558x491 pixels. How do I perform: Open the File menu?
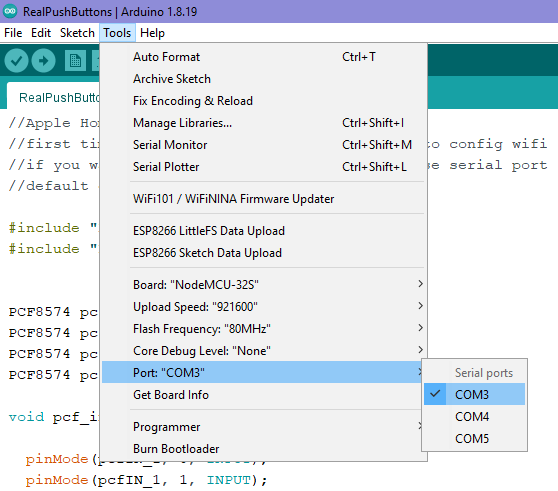coord(13,33)
